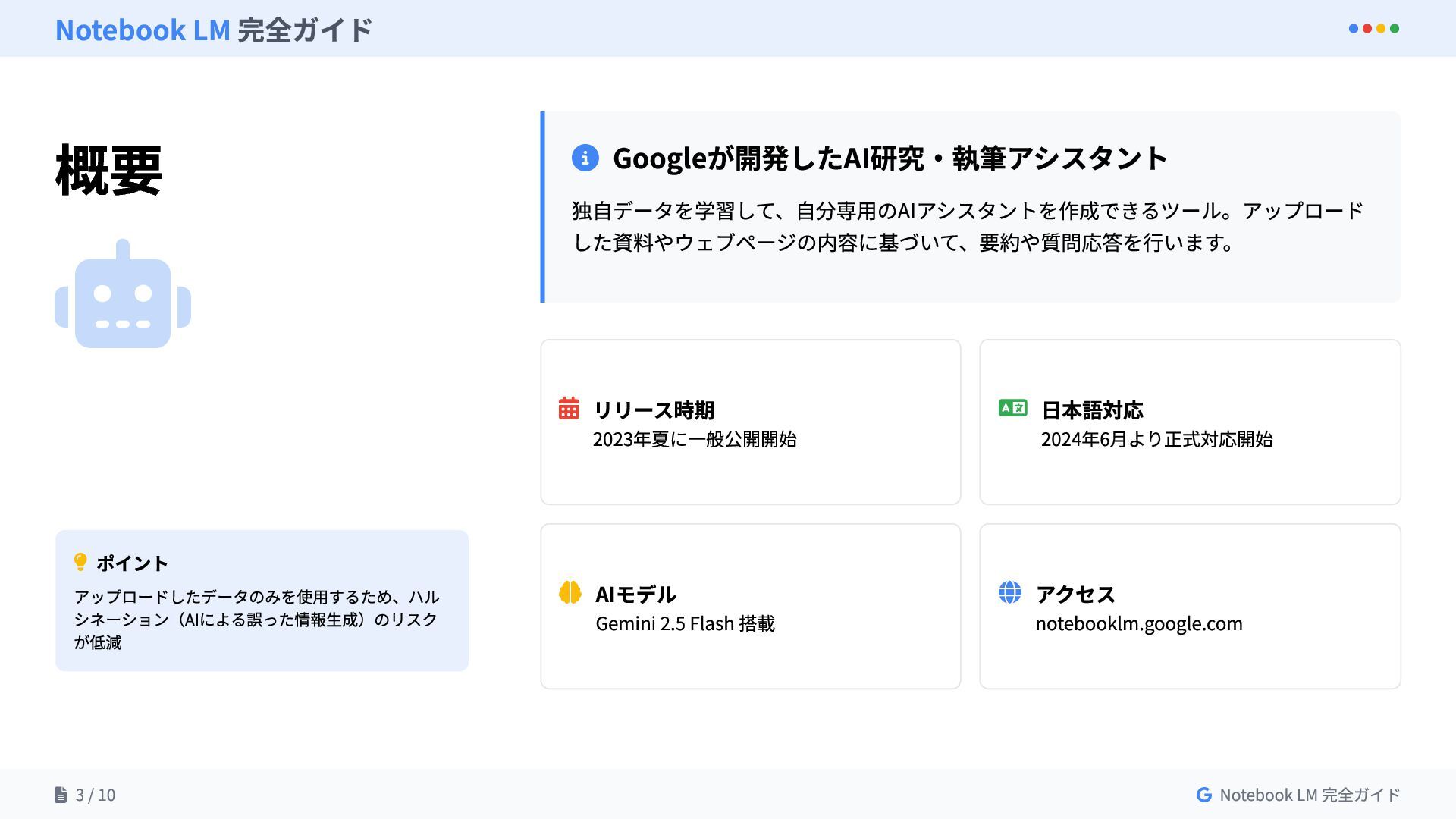Image resolution: width=1456 pixels, height=819 pixels.
Task: Click the ポイント callout box title
Action: pyautogui.click(x=132, y=563)
